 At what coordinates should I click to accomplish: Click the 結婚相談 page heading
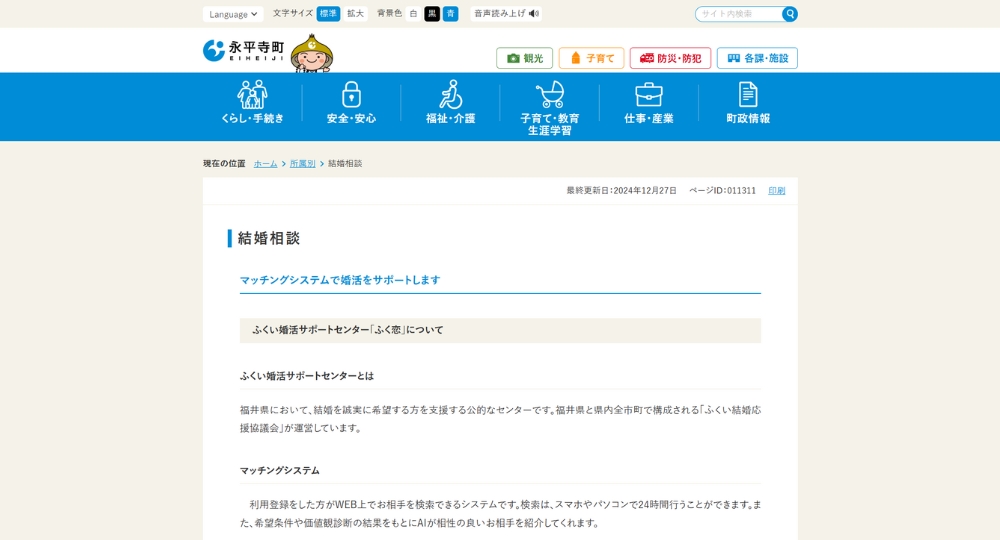(x=268, y=238)
